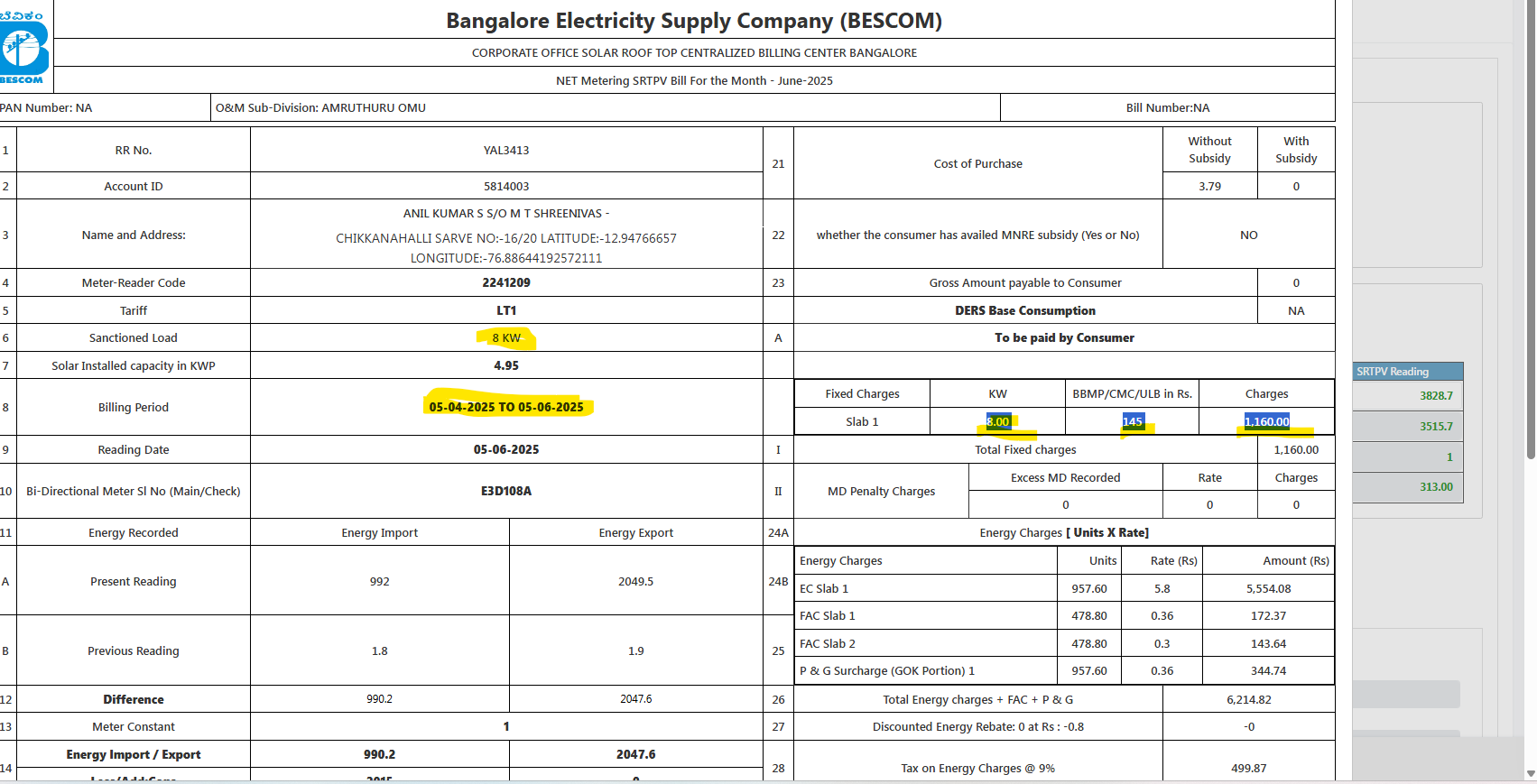
Task: Click the Energy Import column header
Action: pyautogui.click(x=380, y=533)
